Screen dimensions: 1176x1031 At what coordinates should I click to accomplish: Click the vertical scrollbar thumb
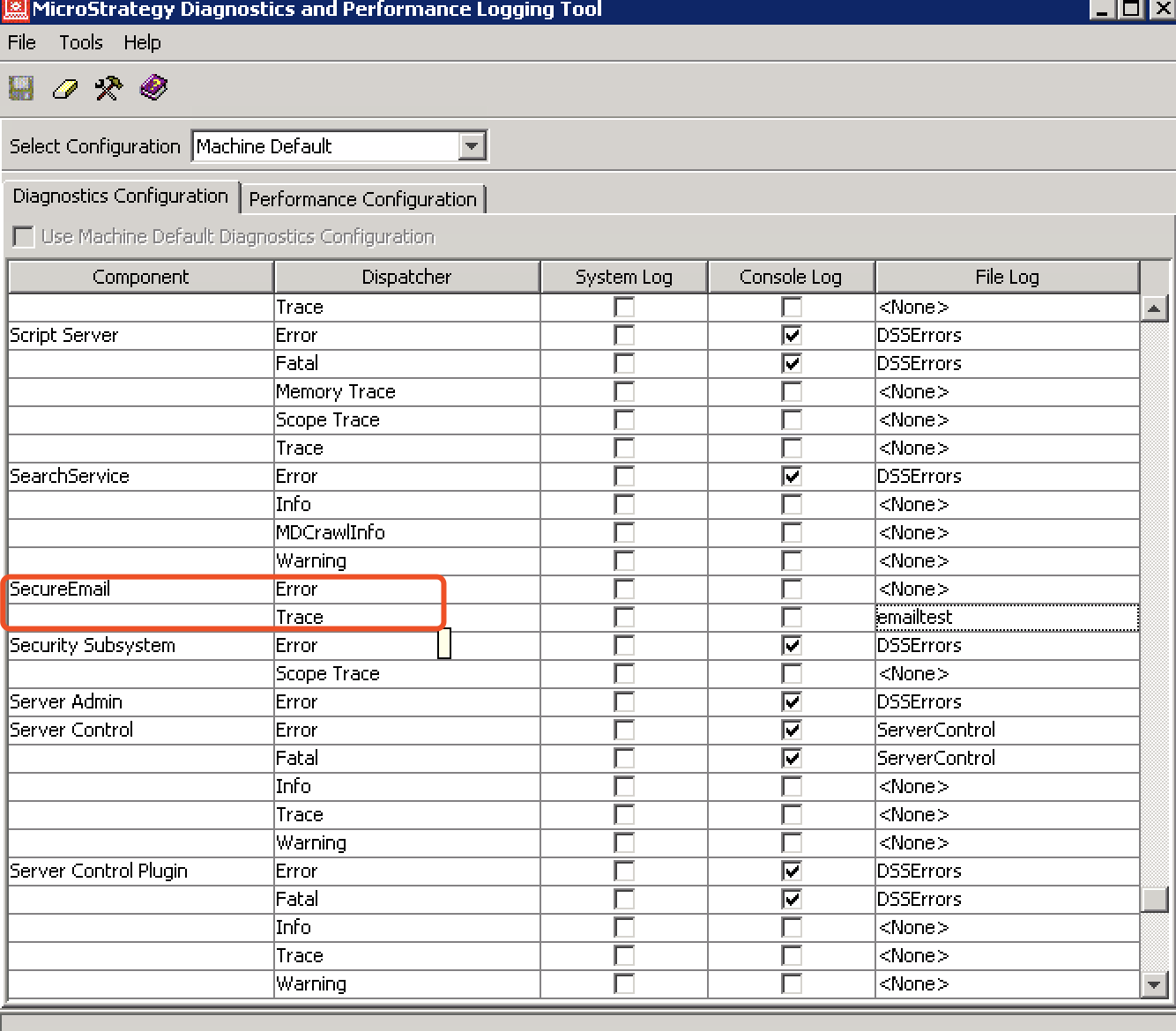(1154, 899)
